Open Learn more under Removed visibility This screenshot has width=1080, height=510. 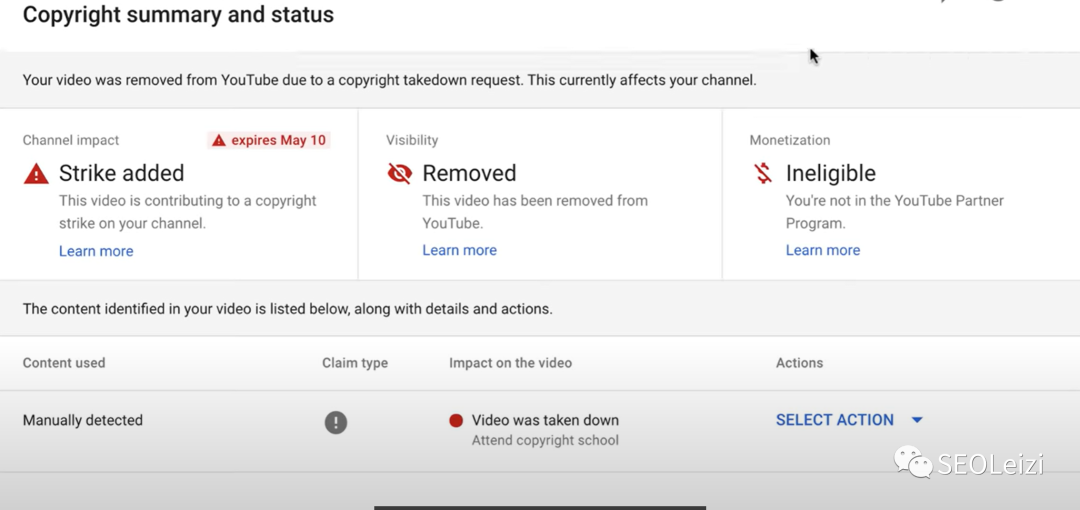pyautogui.click(x=459, y=250)
